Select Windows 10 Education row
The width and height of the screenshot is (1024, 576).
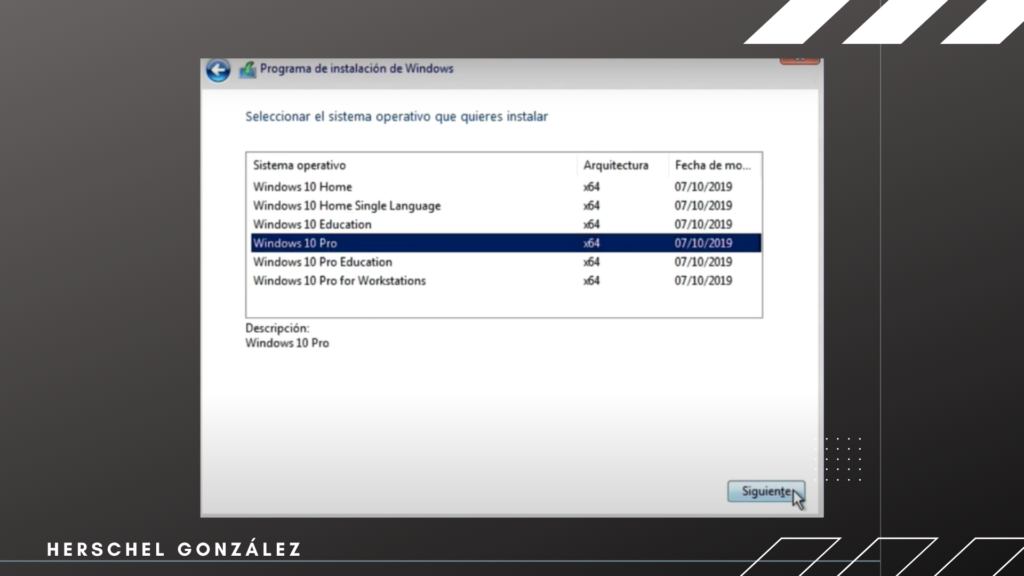(x=506, y=225)
